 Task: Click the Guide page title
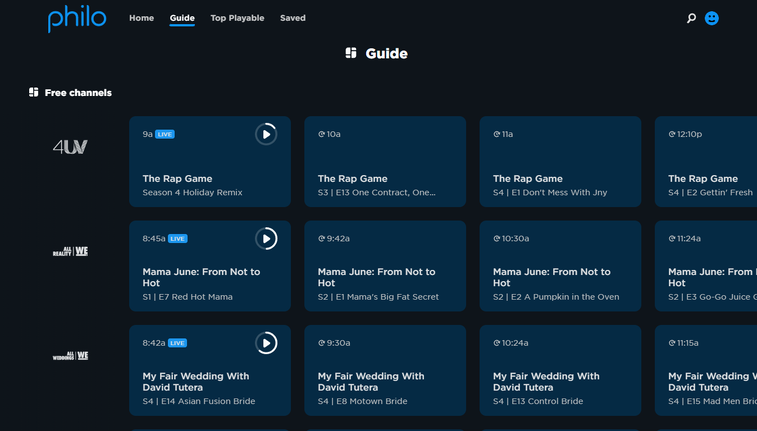click(387, 54)
